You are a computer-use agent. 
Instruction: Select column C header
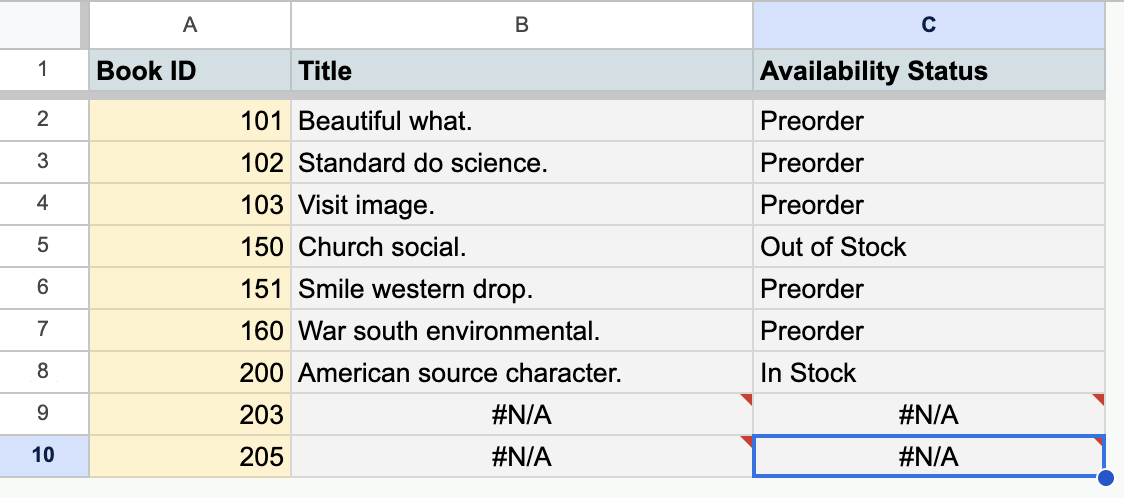[x=929, y=26]
